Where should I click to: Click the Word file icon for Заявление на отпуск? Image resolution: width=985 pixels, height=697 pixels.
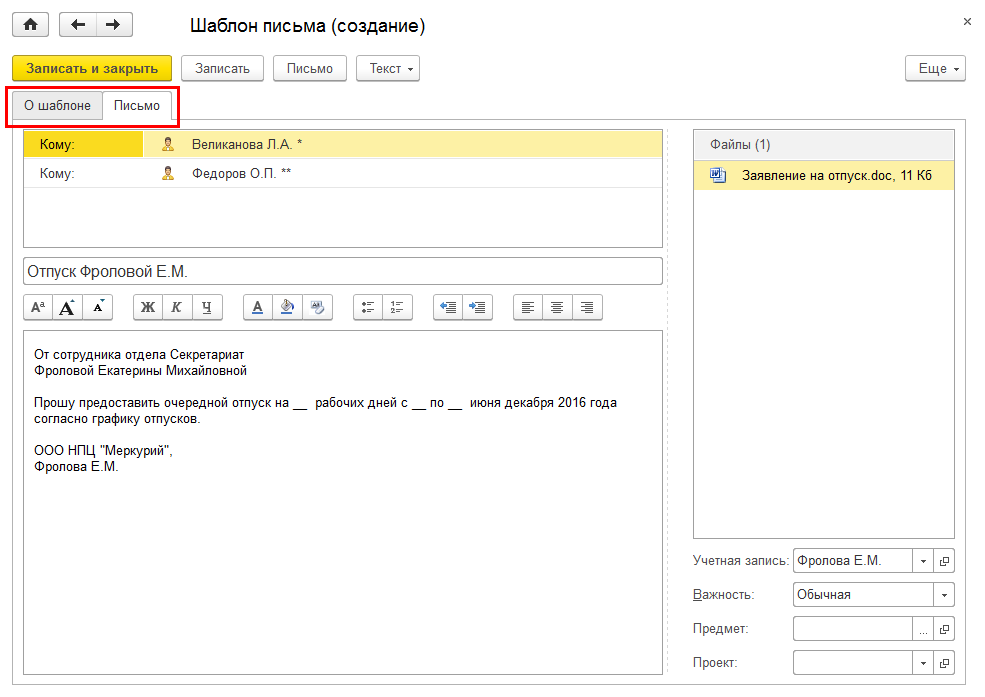717,175
